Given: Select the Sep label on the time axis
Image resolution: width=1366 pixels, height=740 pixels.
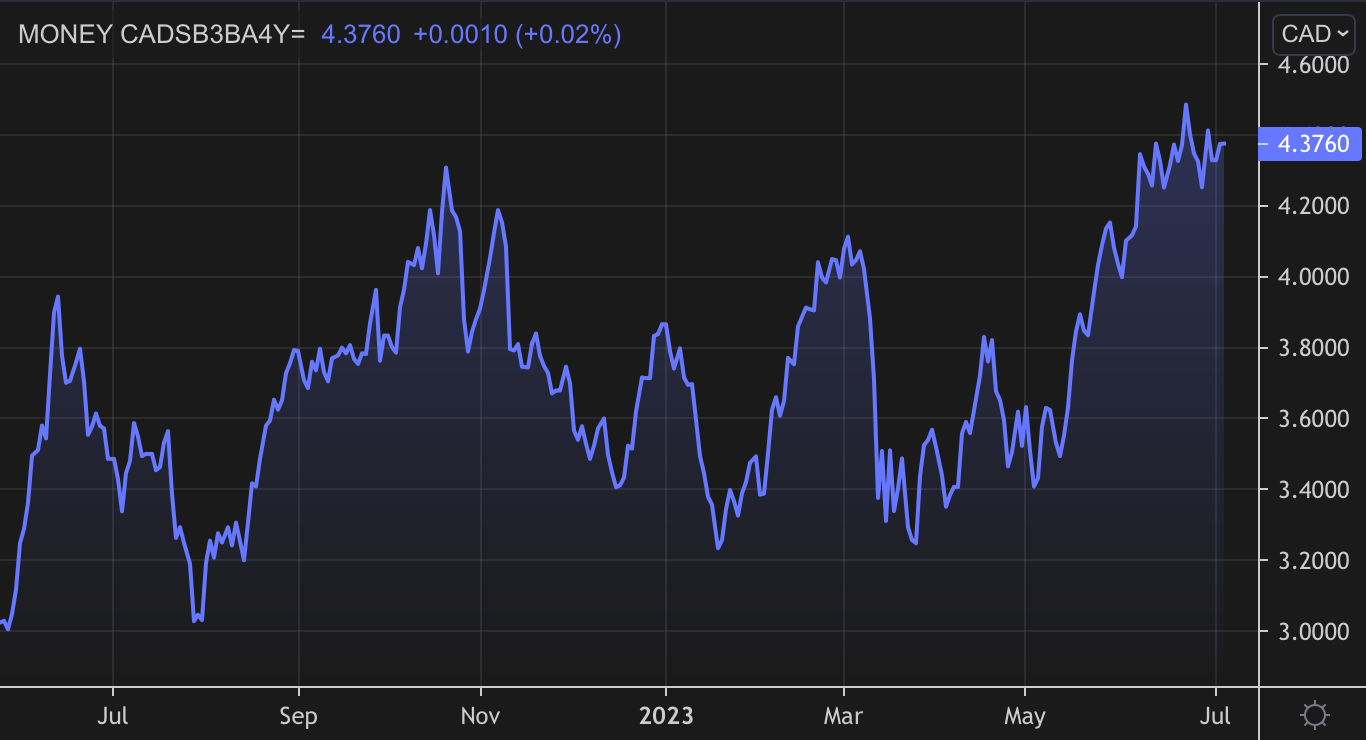Looking at the screenshot, I should coord(297,716).
